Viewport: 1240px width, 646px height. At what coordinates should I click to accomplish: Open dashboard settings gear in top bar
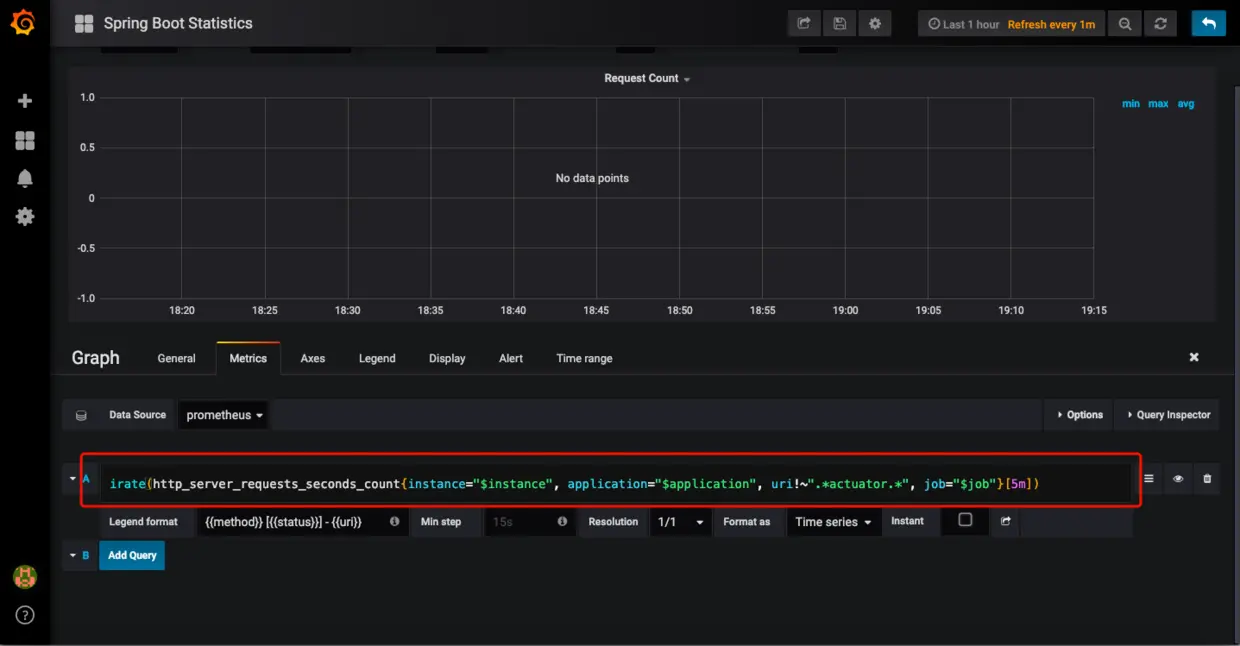pyautogui.click(x=875, y=23)
